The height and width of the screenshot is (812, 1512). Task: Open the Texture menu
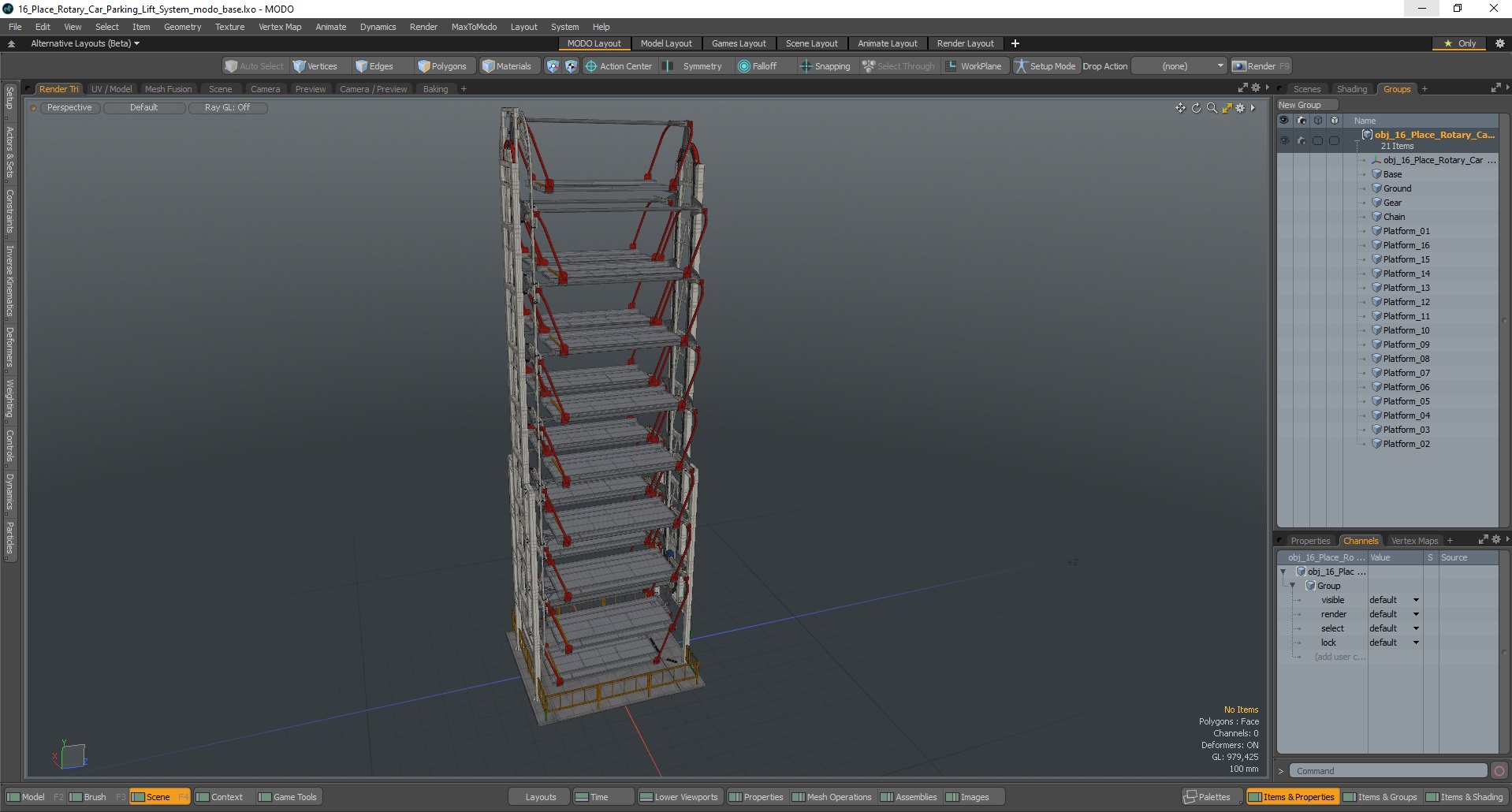tap(229, 27)
